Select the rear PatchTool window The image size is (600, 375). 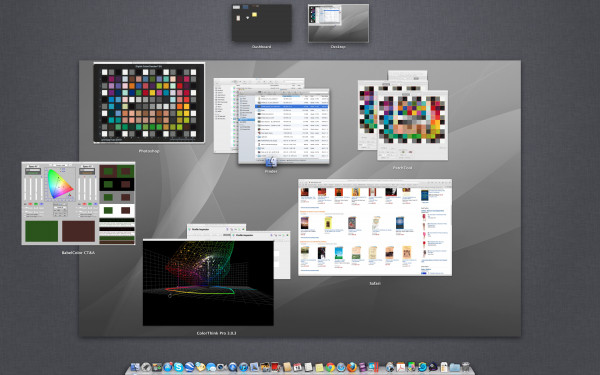367,115
